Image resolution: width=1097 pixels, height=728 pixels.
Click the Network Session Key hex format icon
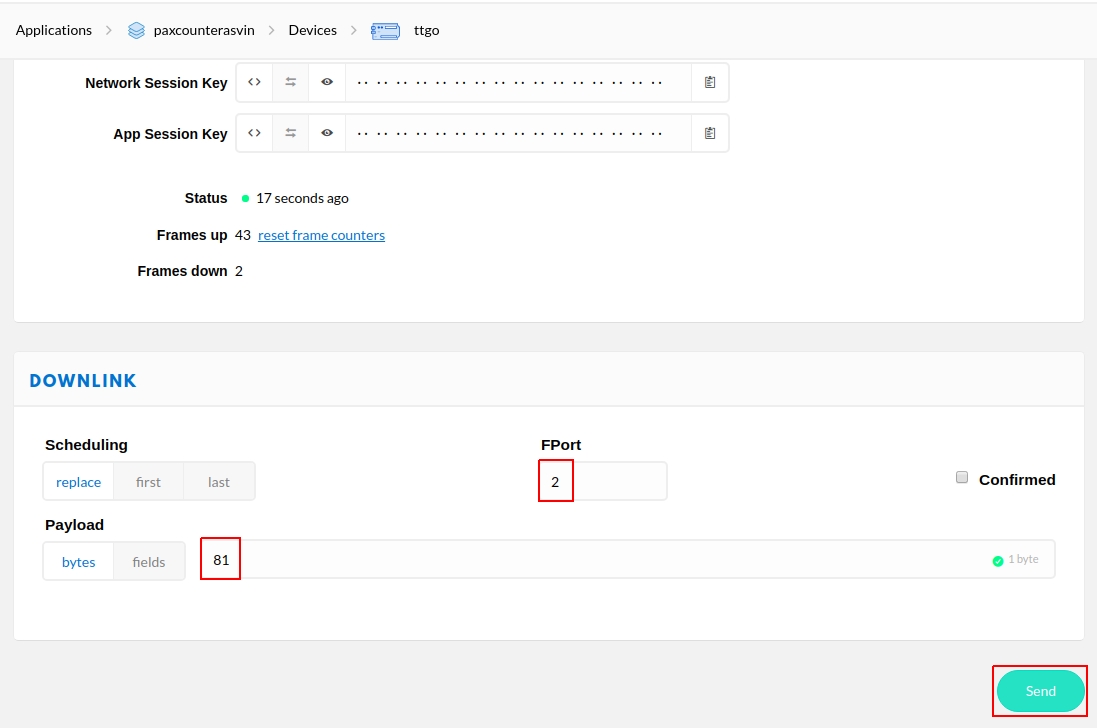coord(254,83)
